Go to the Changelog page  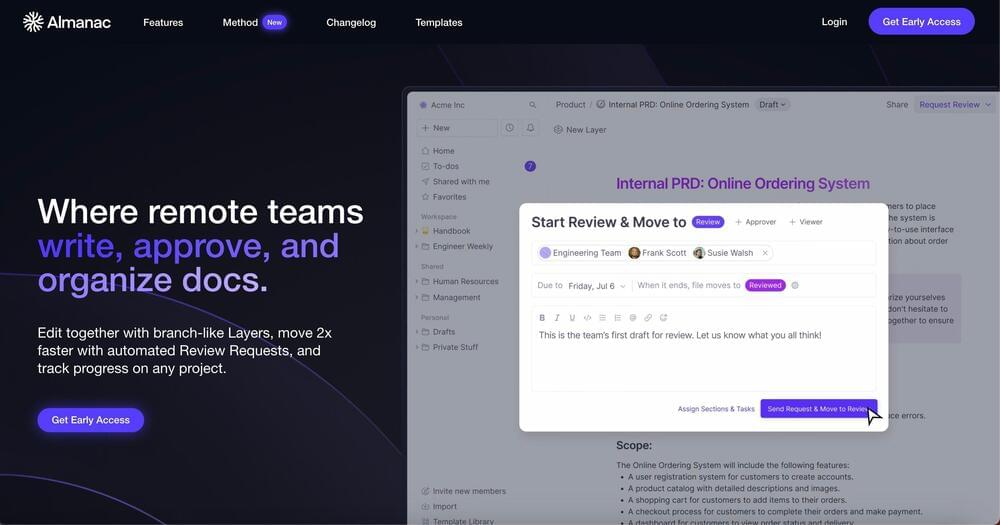pos(351,22)
